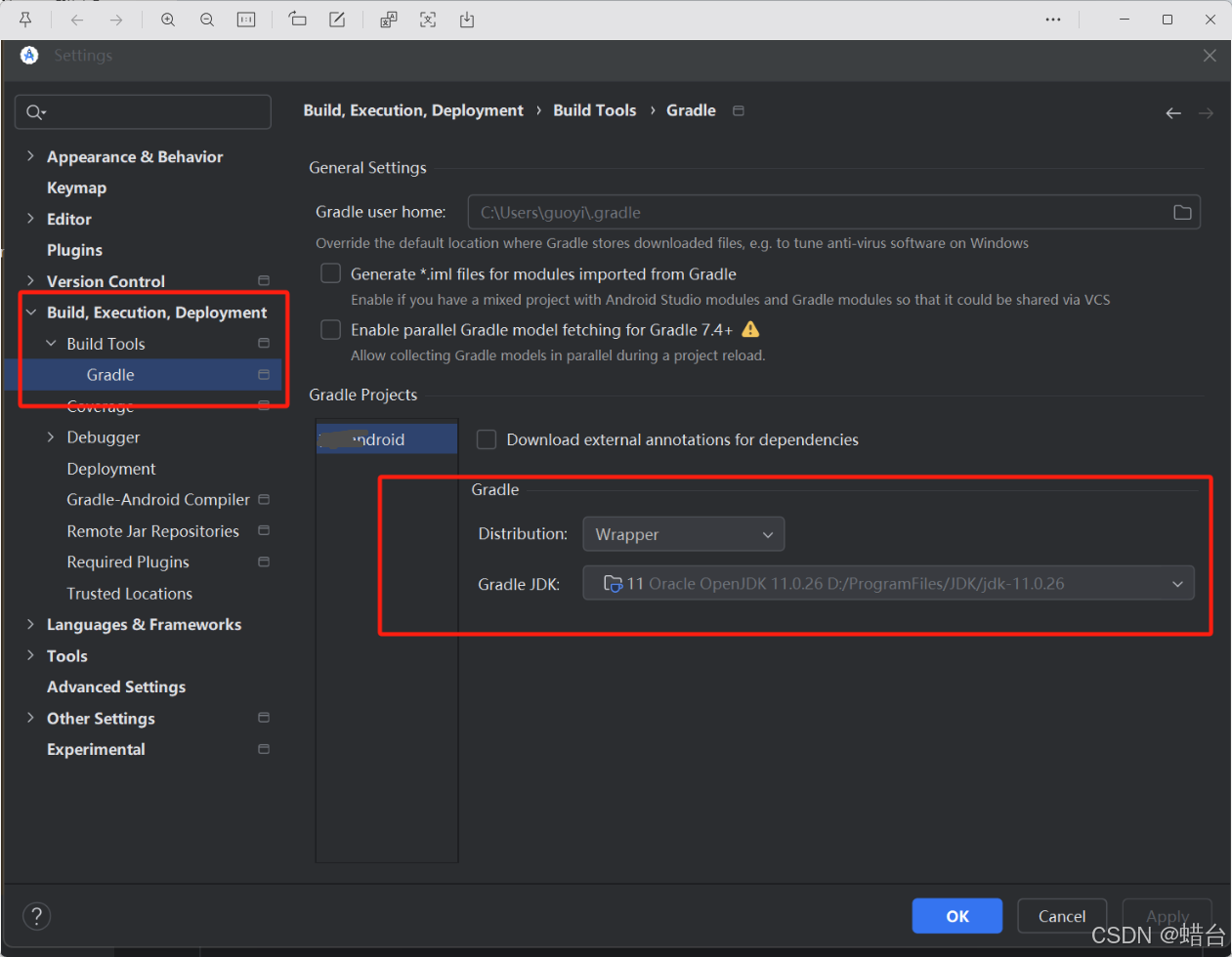Click Cancel to discard changes
This screenshot has width=1232, height=957.
pos(1062,916)
